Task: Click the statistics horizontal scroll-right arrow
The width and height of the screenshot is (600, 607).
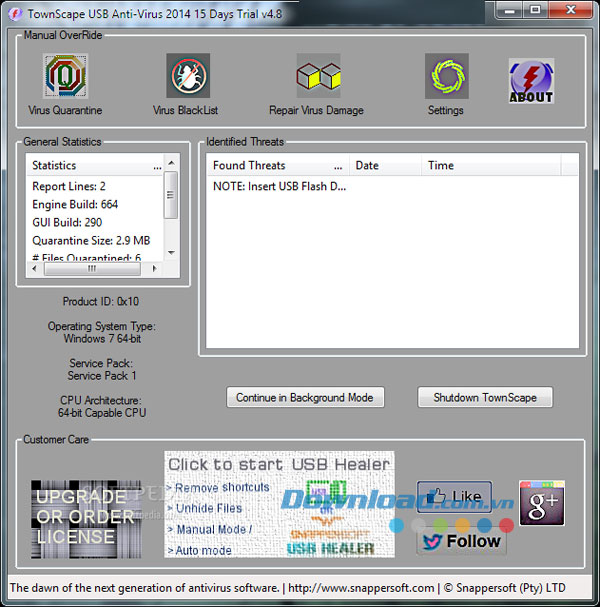Action: pos(155,268)
